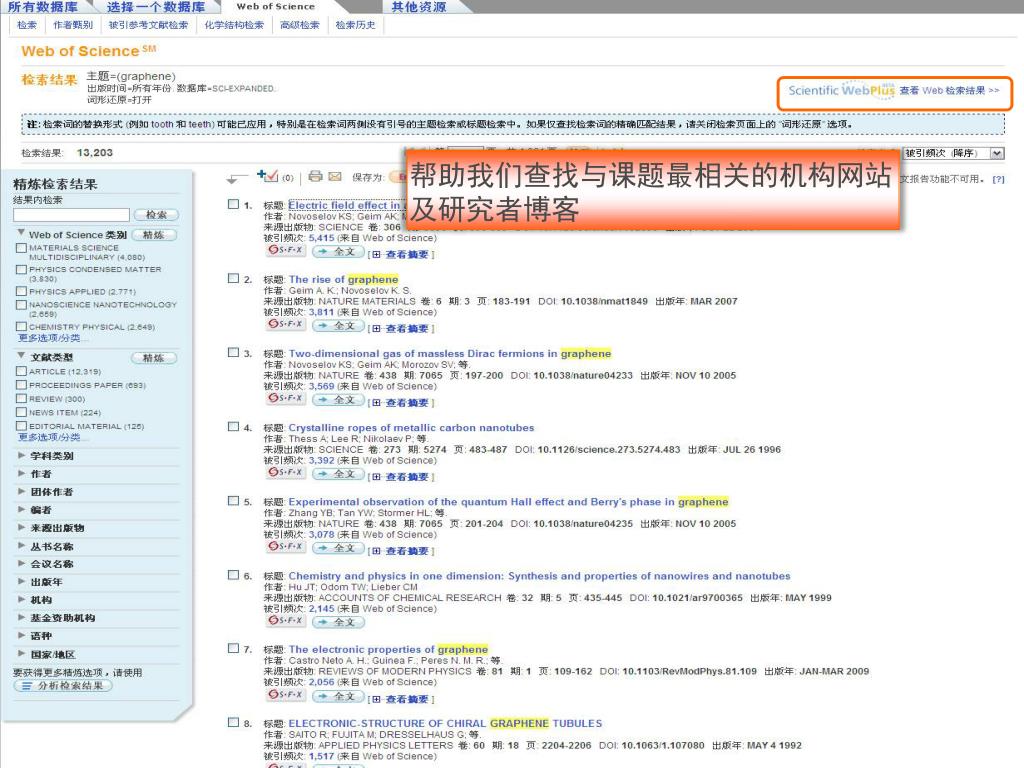
Task: Check the ARTICLE document type filter
Action: point(22,371)
